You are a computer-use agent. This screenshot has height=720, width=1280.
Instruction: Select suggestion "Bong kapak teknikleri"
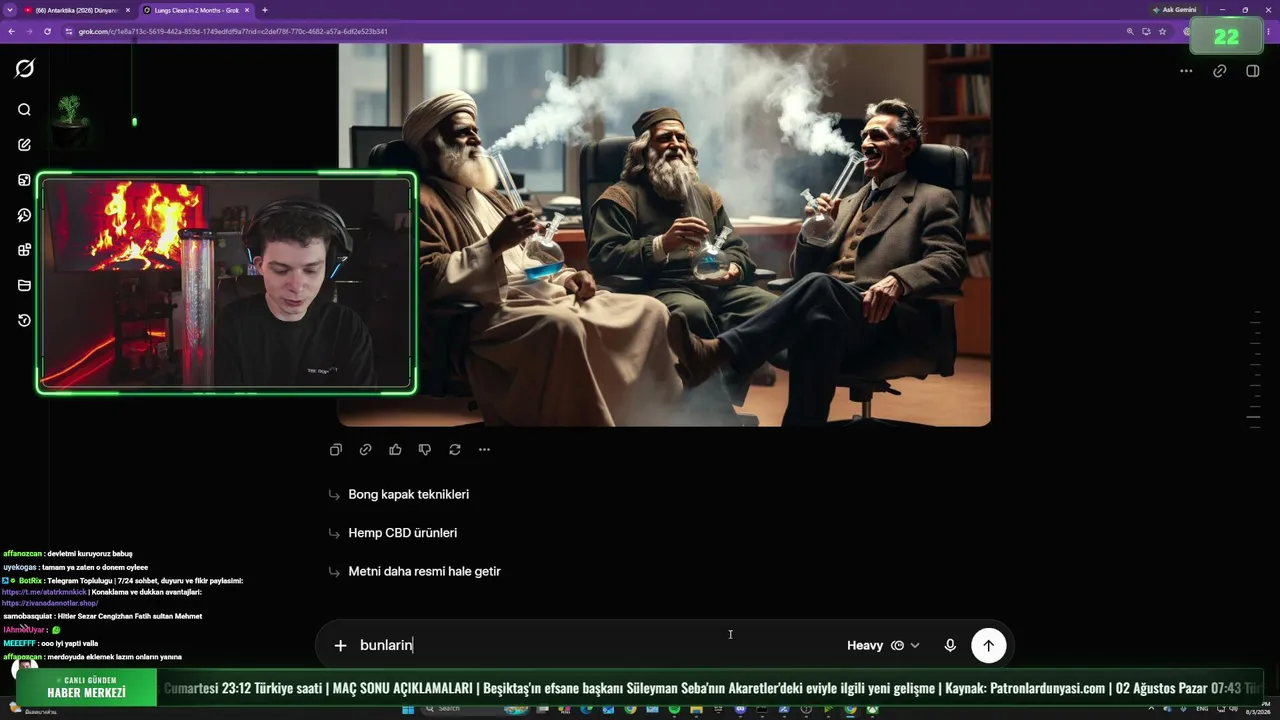pos(408,494)
